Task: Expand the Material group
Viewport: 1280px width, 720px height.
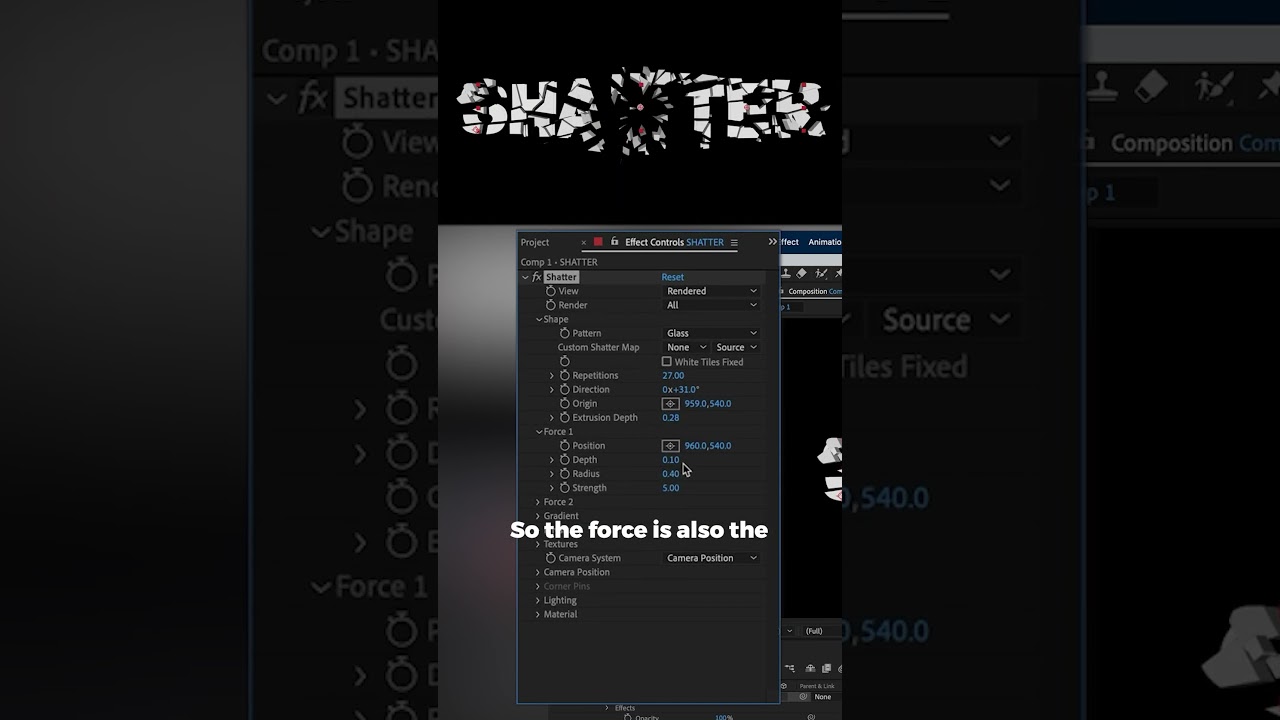Action: pos(538,614)
